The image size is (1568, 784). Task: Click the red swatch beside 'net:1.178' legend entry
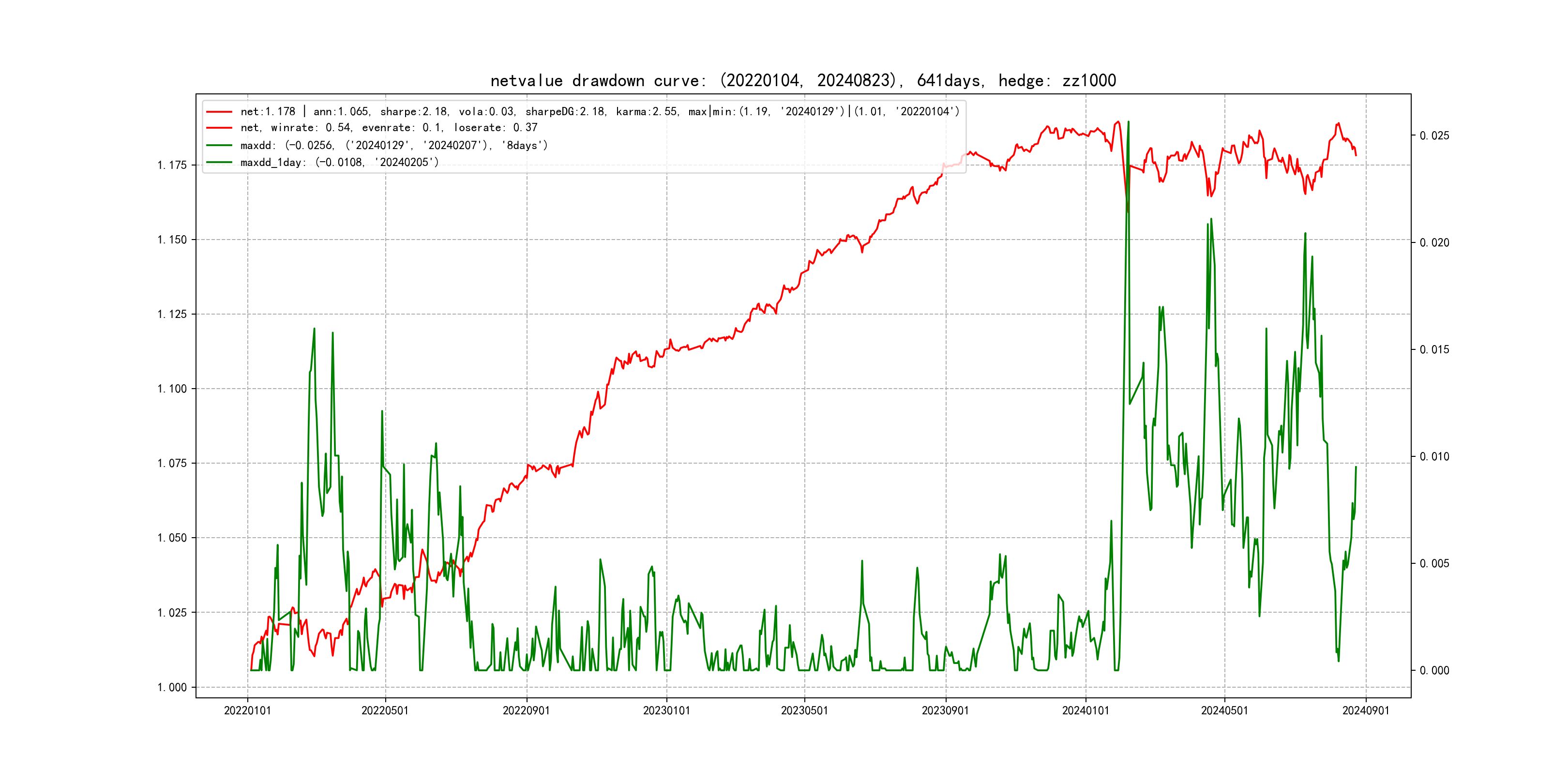click(x=219, y=112)
